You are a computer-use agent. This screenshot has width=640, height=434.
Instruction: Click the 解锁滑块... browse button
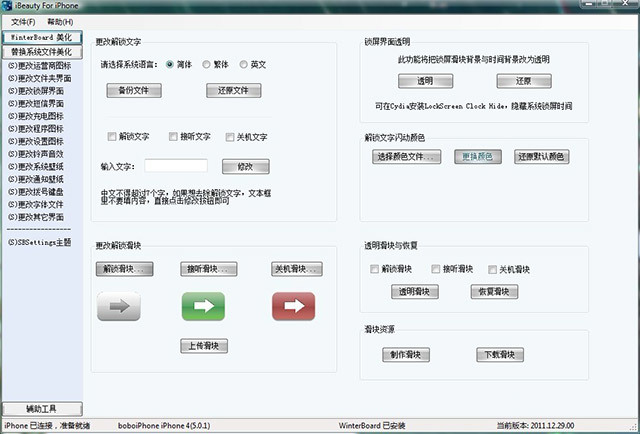pyautogui.click(x=124, y=269)
